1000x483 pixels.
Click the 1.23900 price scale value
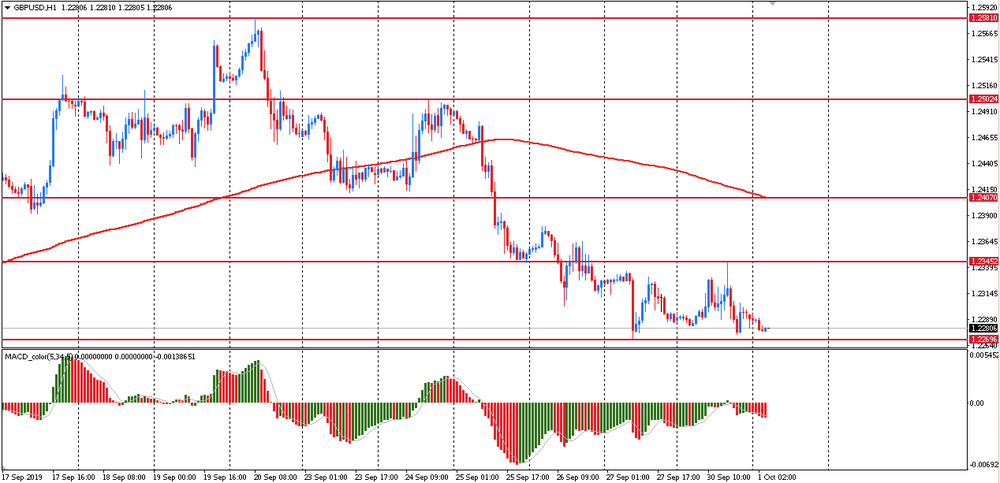pyautogui.click(x=984, y=216)
